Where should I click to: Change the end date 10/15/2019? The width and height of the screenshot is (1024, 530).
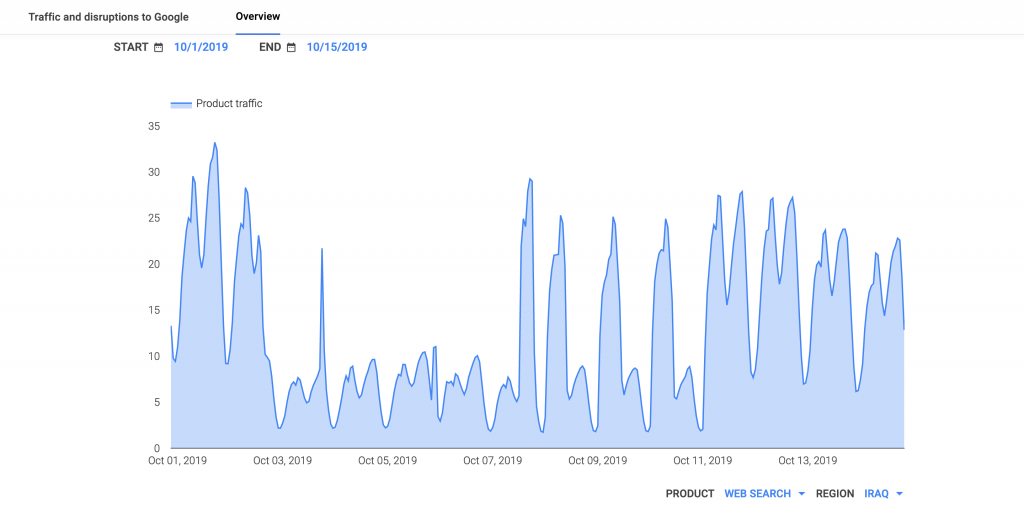pyautogui.click(x=336, y=47)
